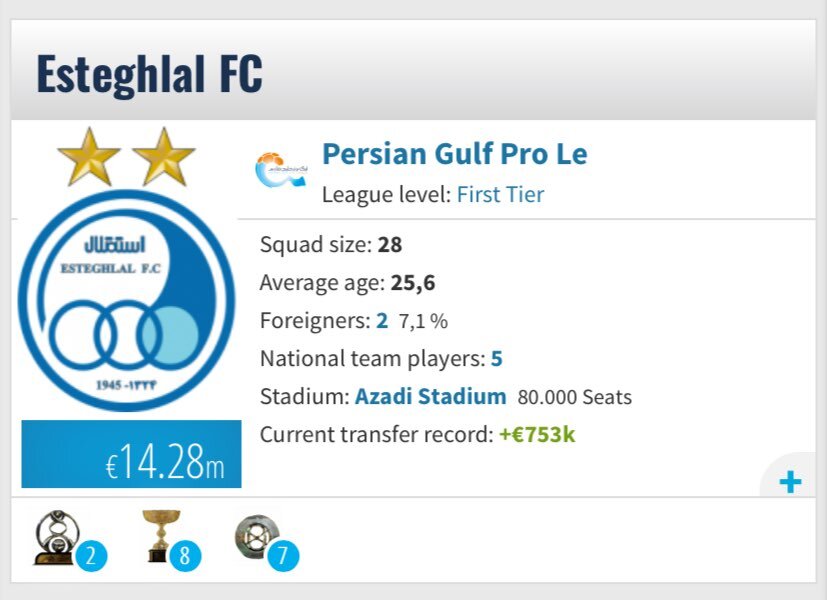Click the right gold star above the crest
The height and width of the screenshot is (600, 827).
[164, 157]
